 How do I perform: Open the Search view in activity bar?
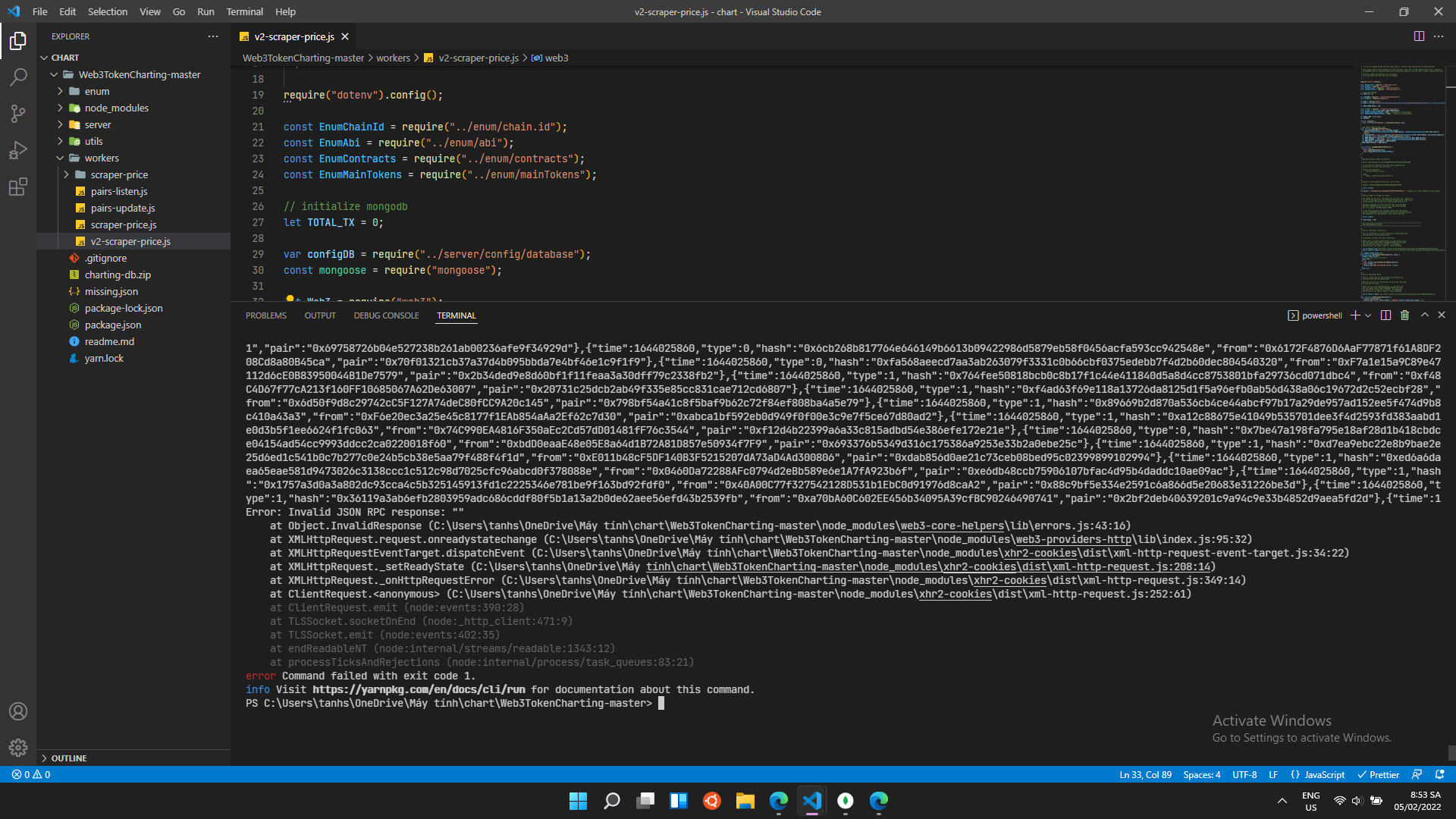pyautogui.click(x=18, y=77)
